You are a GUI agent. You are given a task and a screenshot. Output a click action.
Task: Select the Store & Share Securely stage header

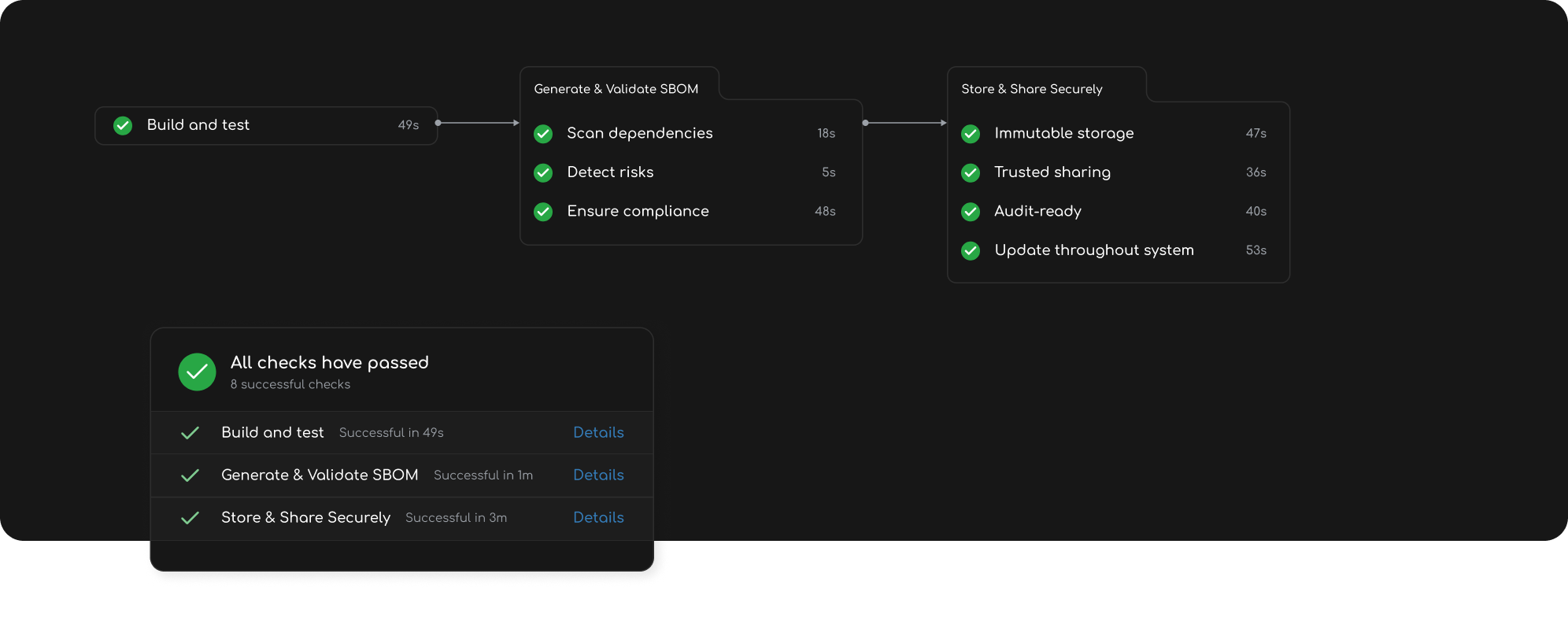coord(1032,89)
